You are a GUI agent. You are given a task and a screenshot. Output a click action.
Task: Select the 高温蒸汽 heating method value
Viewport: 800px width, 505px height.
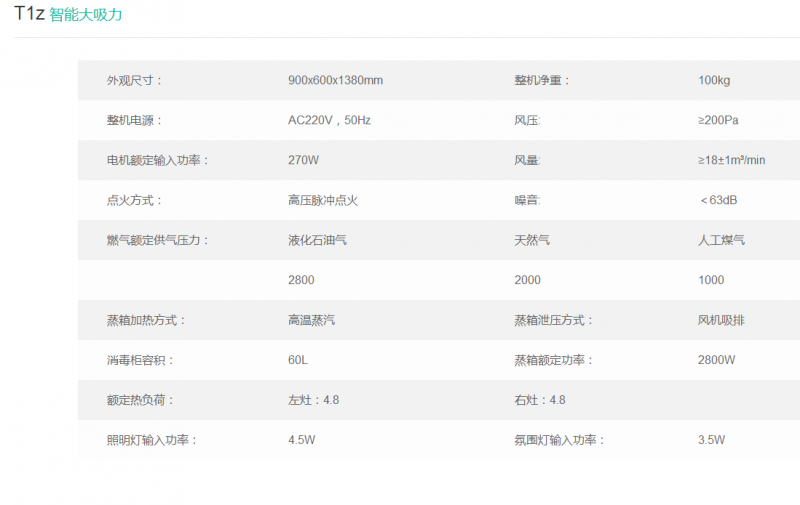coord(311,320)
